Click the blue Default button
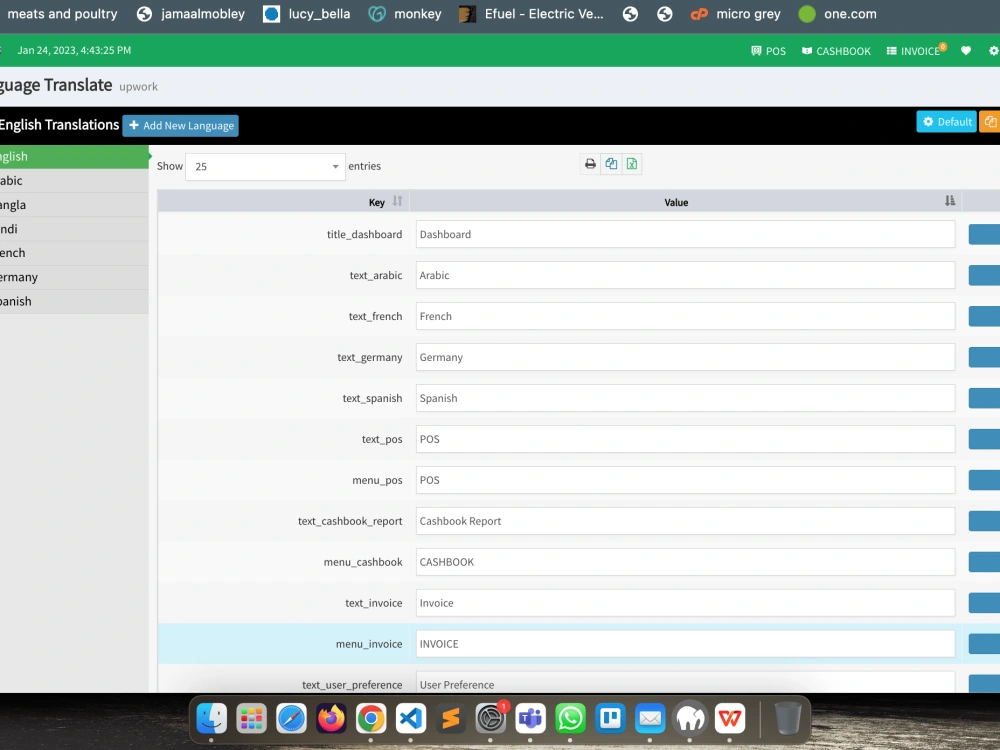The width and height of the screenshot is (1000, 750). tap(946, 122)
